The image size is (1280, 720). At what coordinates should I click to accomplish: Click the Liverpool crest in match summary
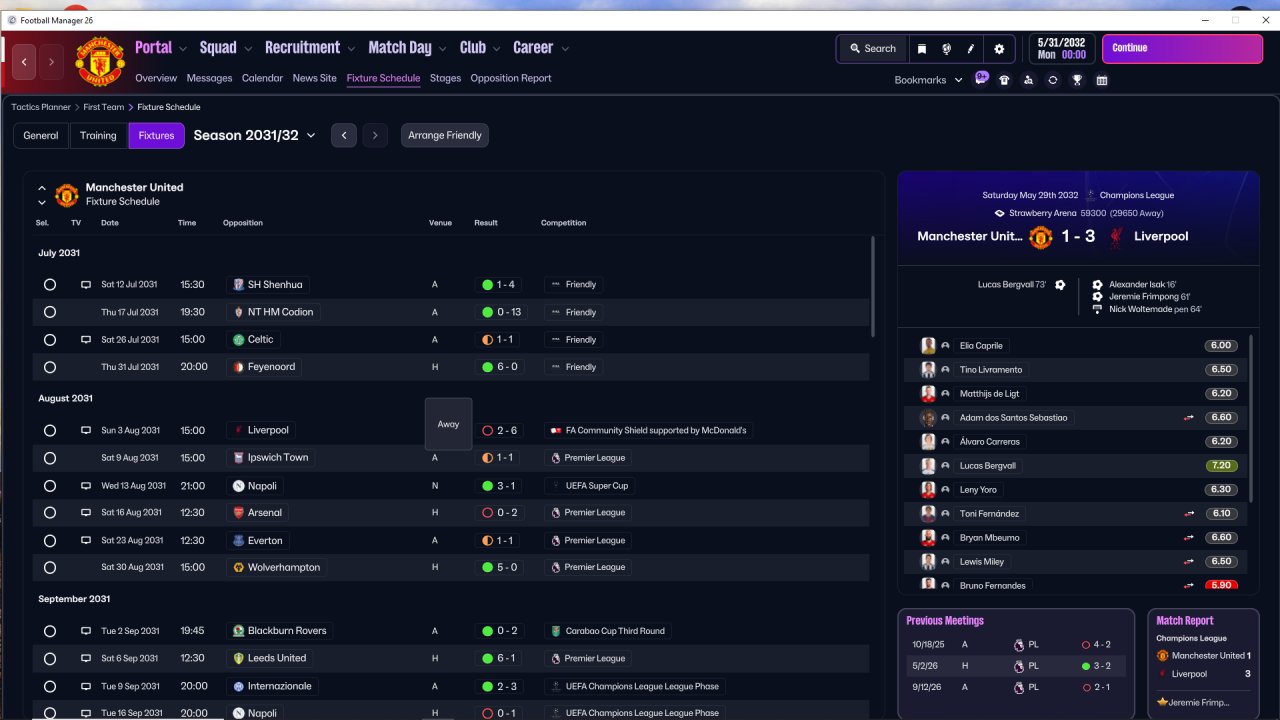(x=1116, y=237)
